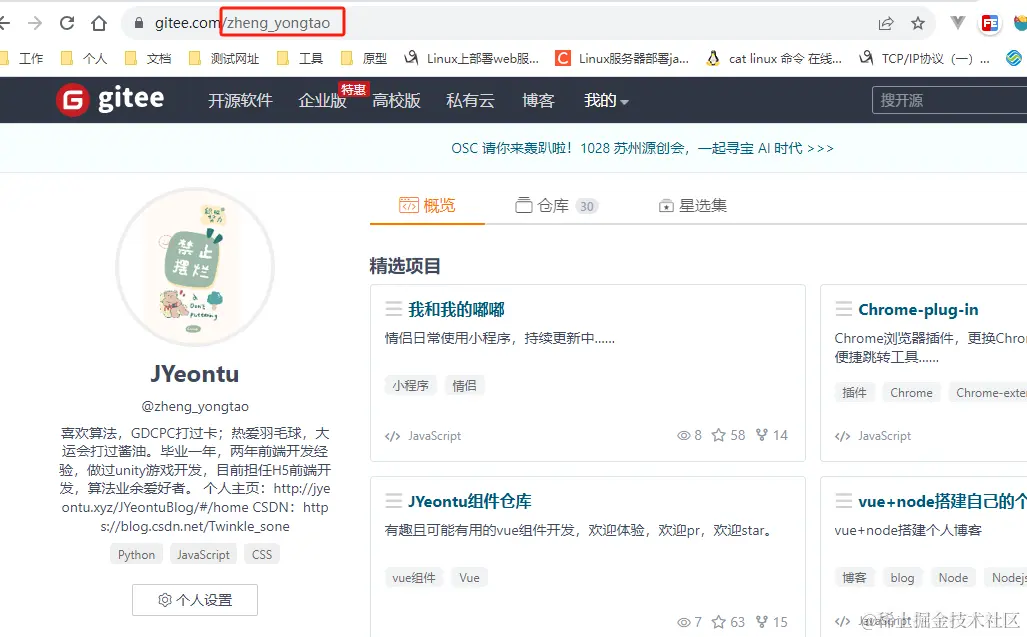Click JavaScript label in 我和我的嘟嘟 card
Viewport: 1027px width, 637px height.
(x=434, y=436)
